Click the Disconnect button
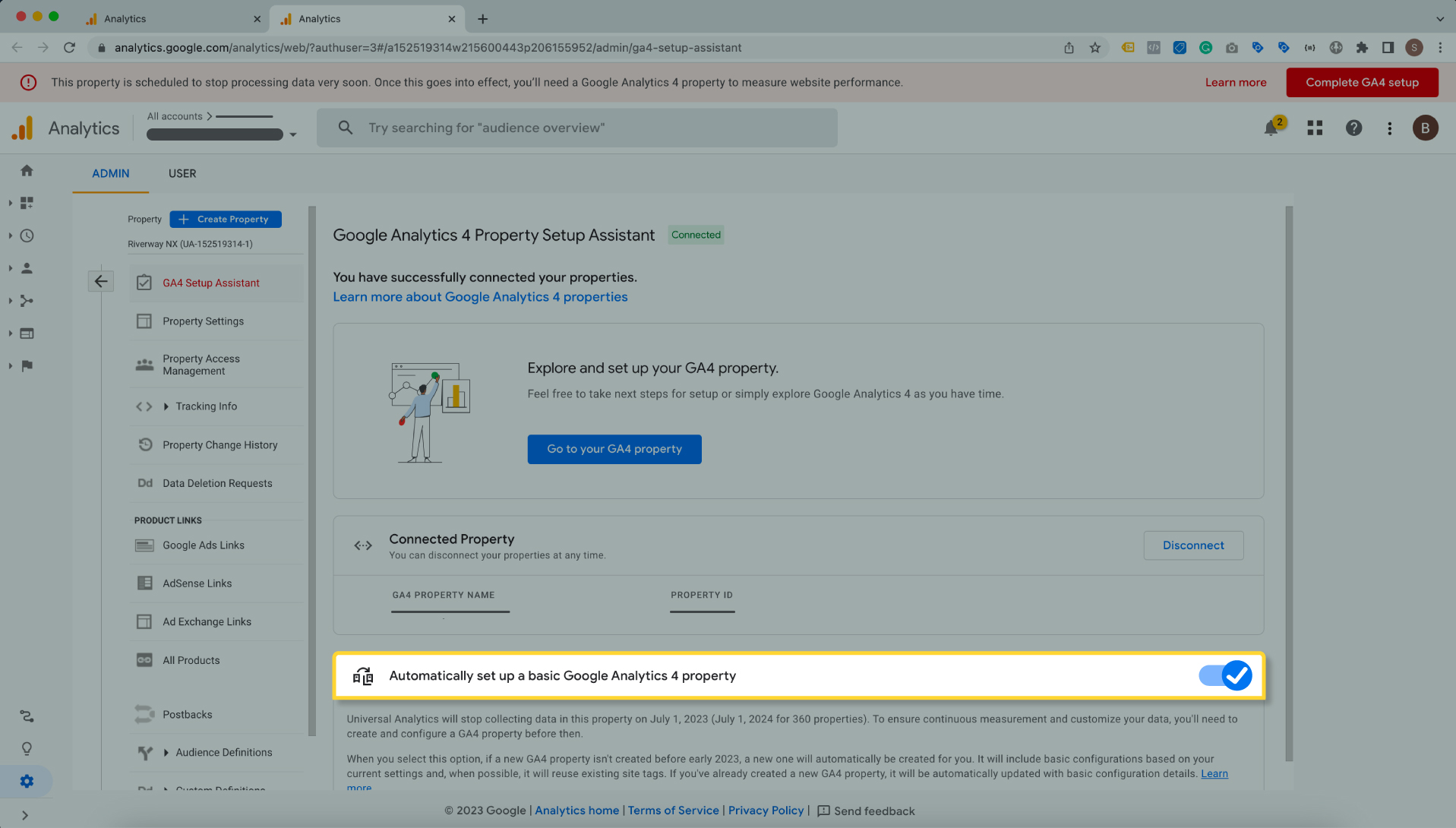Image resolution: width=1456 pixels, height=828 pixels. (1193, 545)
